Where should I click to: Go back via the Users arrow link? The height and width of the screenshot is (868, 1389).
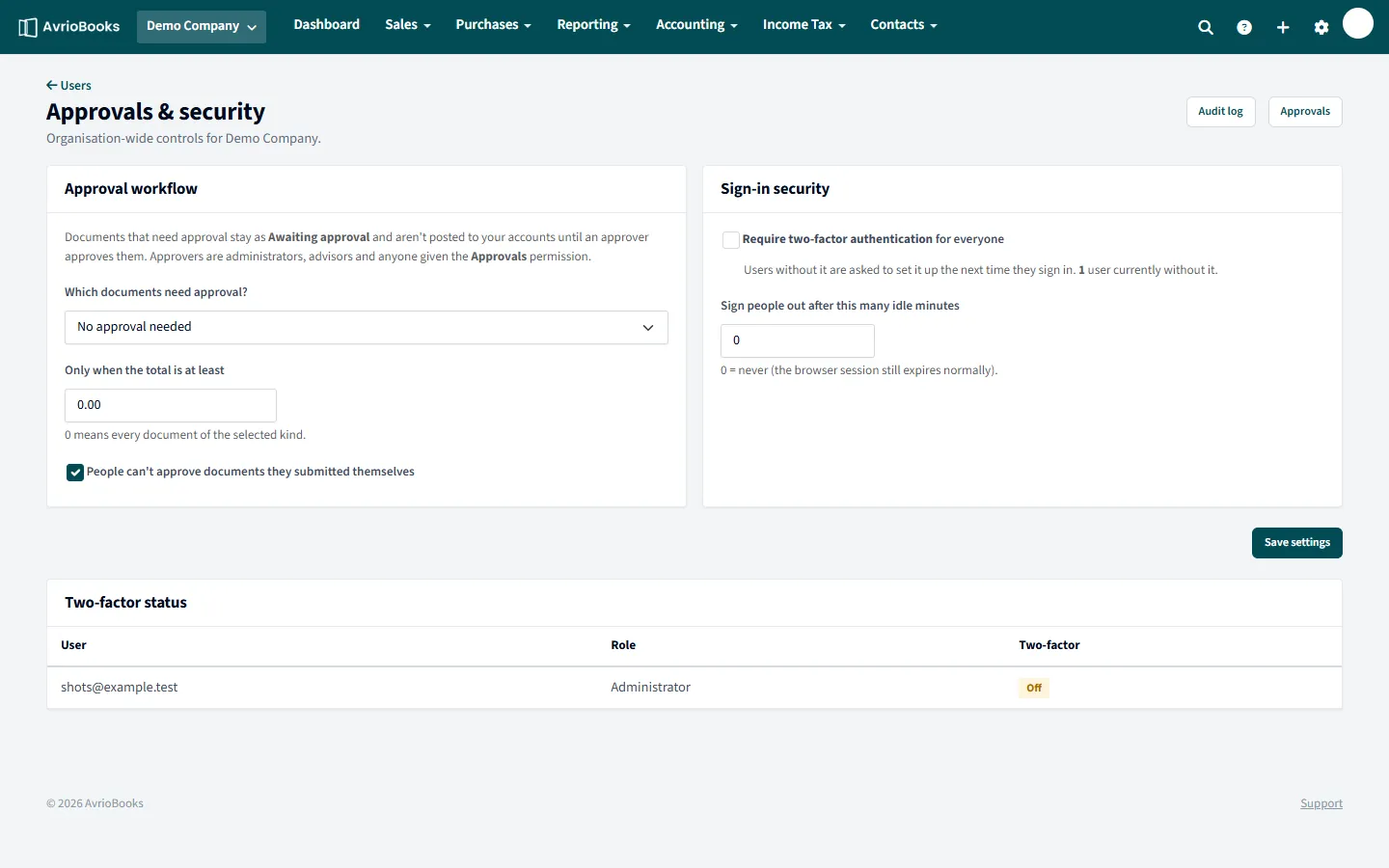pyautogui.click(x=68, y=85)
